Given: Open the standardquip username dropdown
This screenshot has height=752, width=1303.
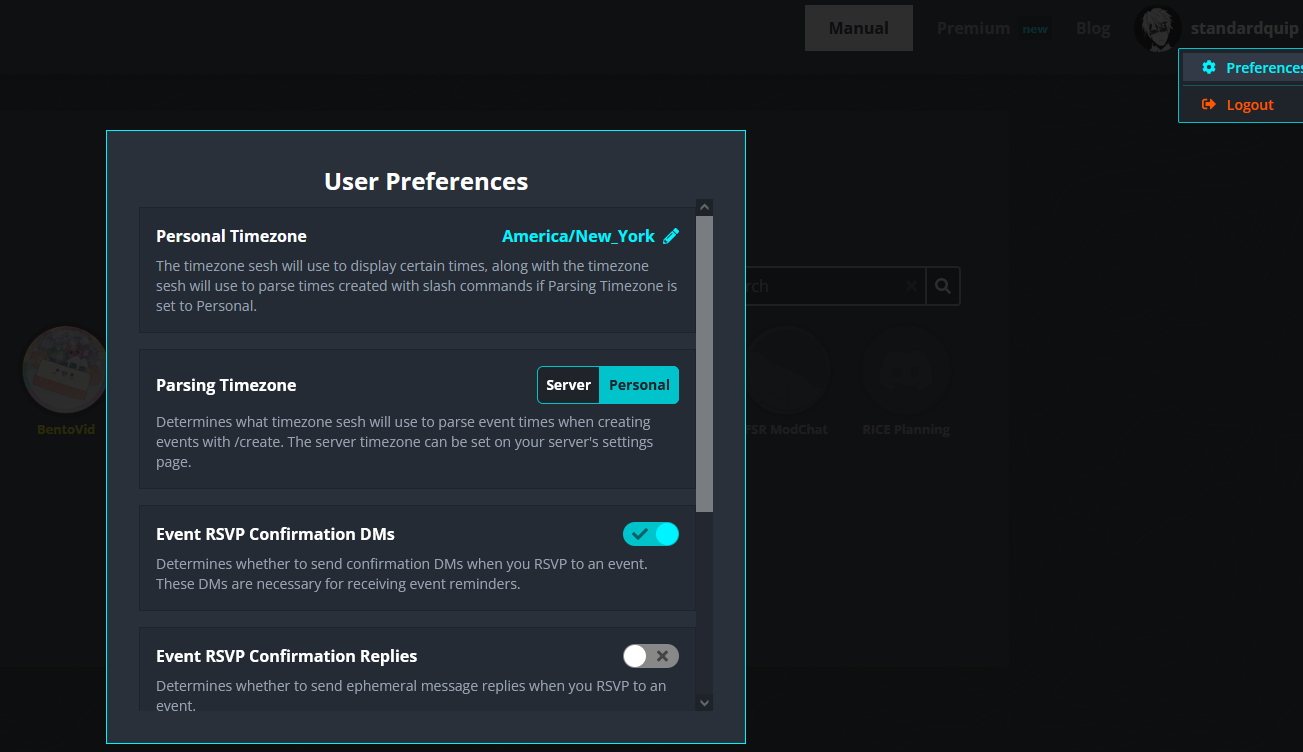Looking at the screenshot, I should [1244, 28].
